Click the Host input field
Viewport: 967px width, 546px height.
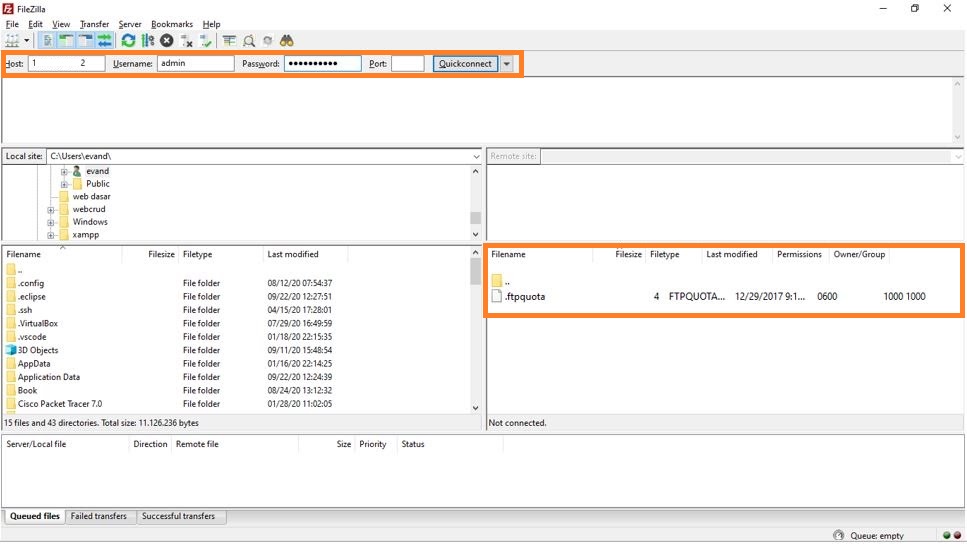click(x=67, y=63)
